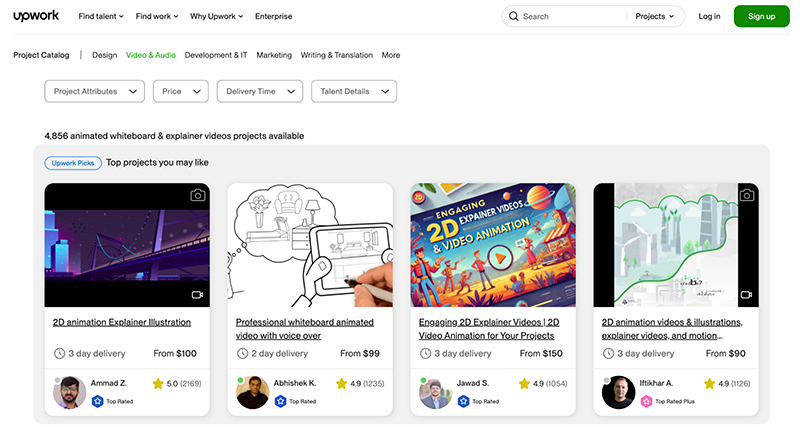Click Ammad Z. profile avatar
Viewport: 800px width, 427px height.
click(x=69, y=392)
